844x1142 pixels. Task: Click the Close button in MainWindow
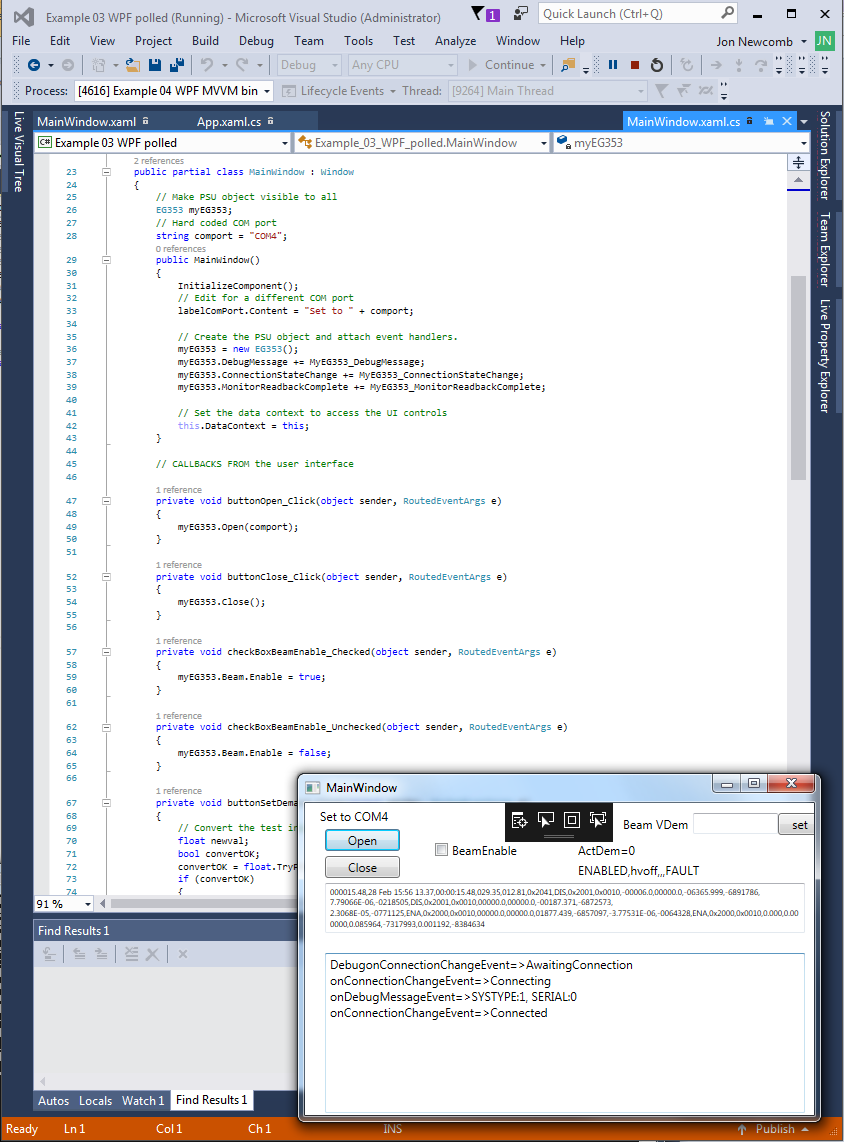coord(363,867)
